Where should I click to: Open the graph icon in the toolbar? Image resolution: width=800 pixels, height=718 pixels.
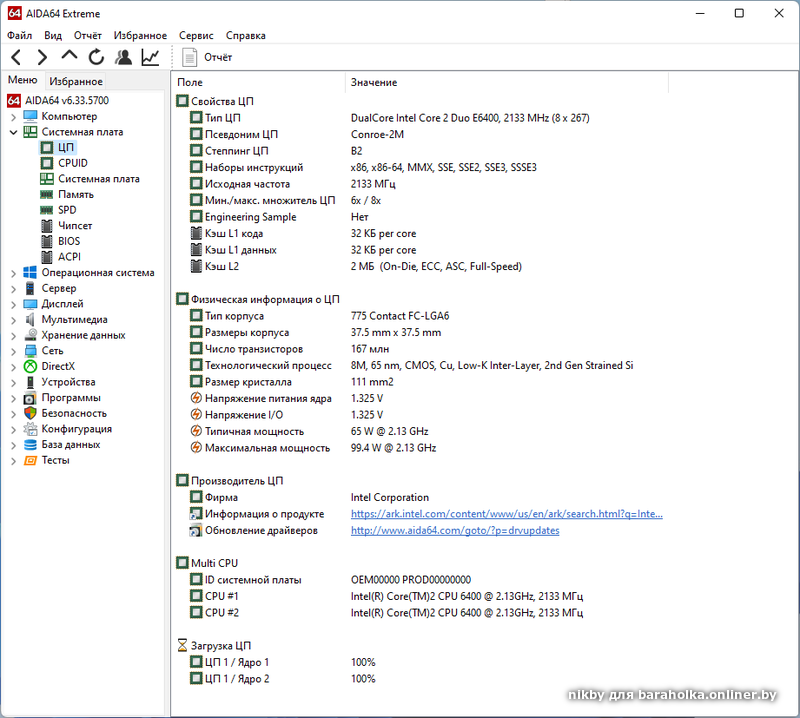tap(150, 57)
